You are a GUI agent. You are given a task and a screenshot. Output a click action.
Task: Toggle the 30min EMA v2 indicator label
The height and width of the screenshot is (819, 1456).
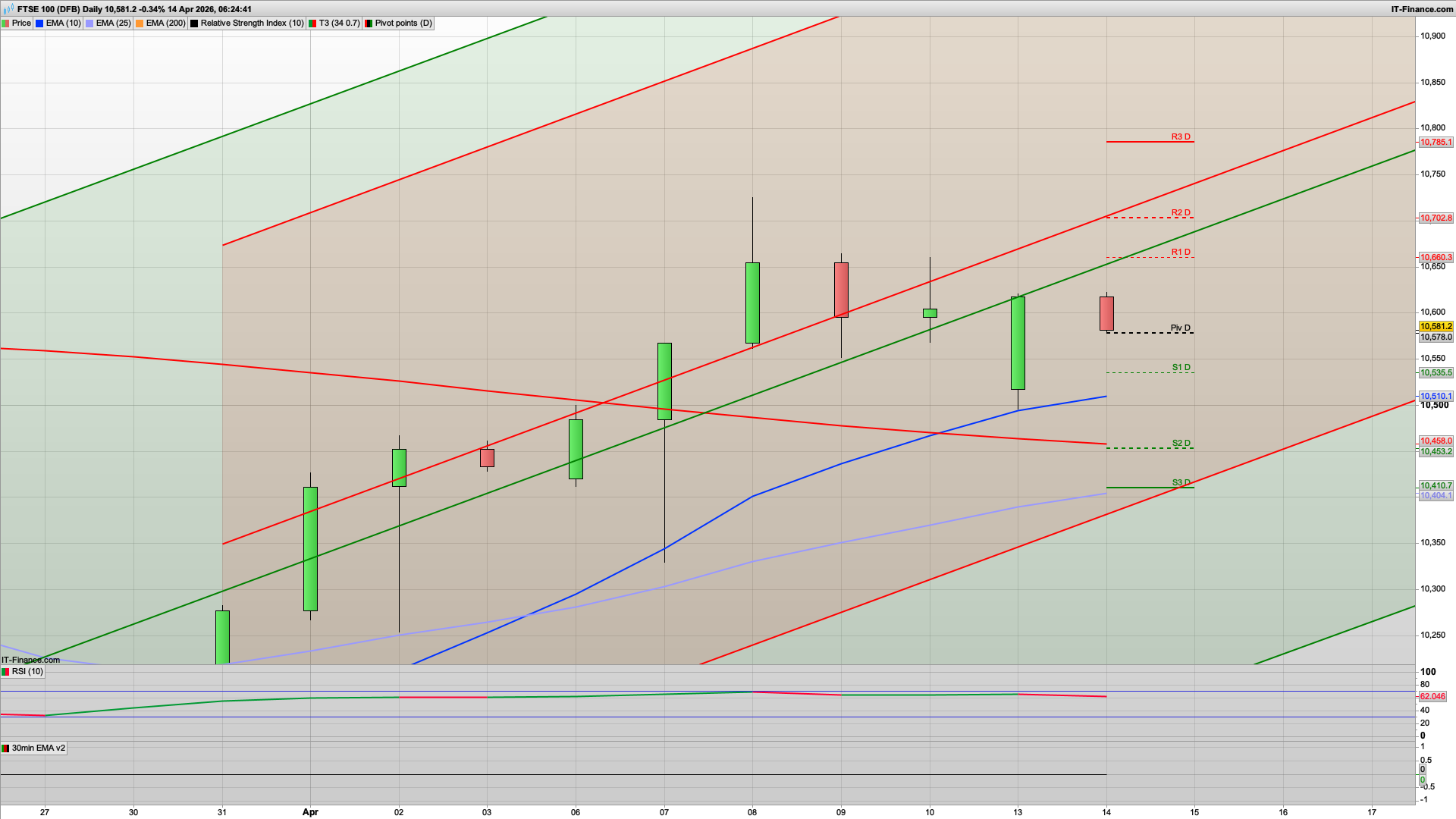tap(38, 749)
